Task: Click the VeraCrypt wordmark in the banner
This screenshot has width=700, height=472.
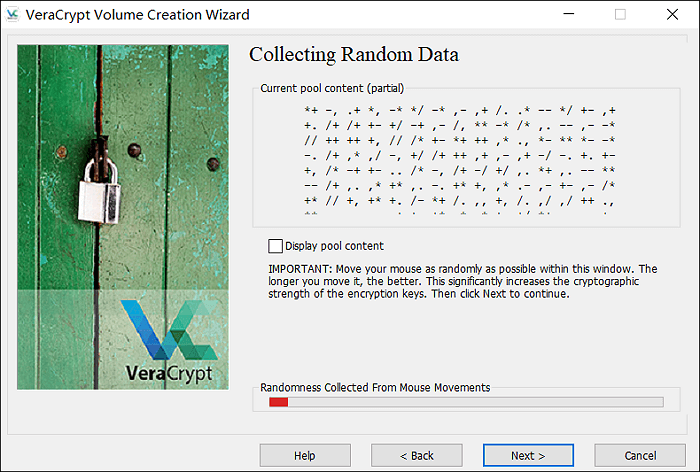Action: (x=170, y=374)
